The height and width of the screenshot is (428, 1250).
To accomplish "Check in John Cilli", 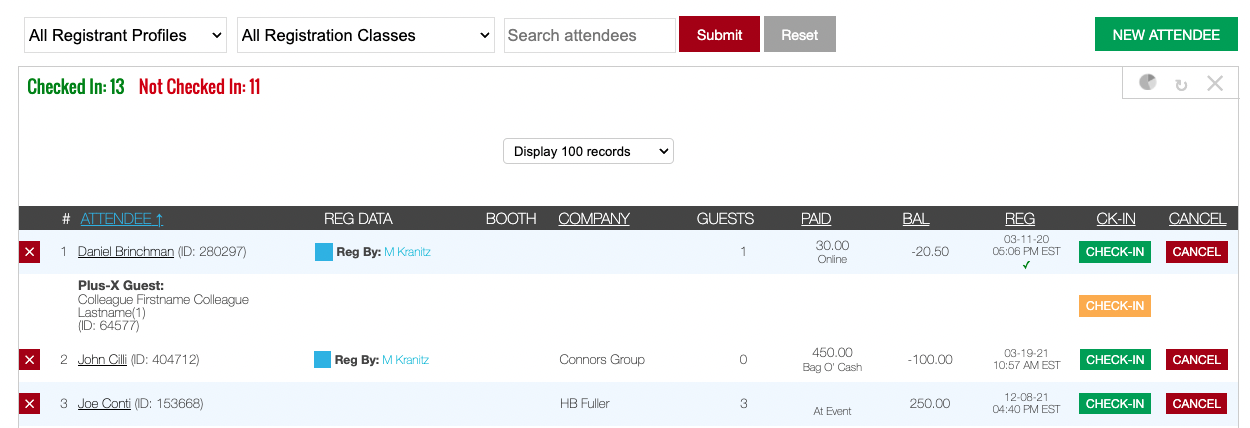I will coord(1115,360).
